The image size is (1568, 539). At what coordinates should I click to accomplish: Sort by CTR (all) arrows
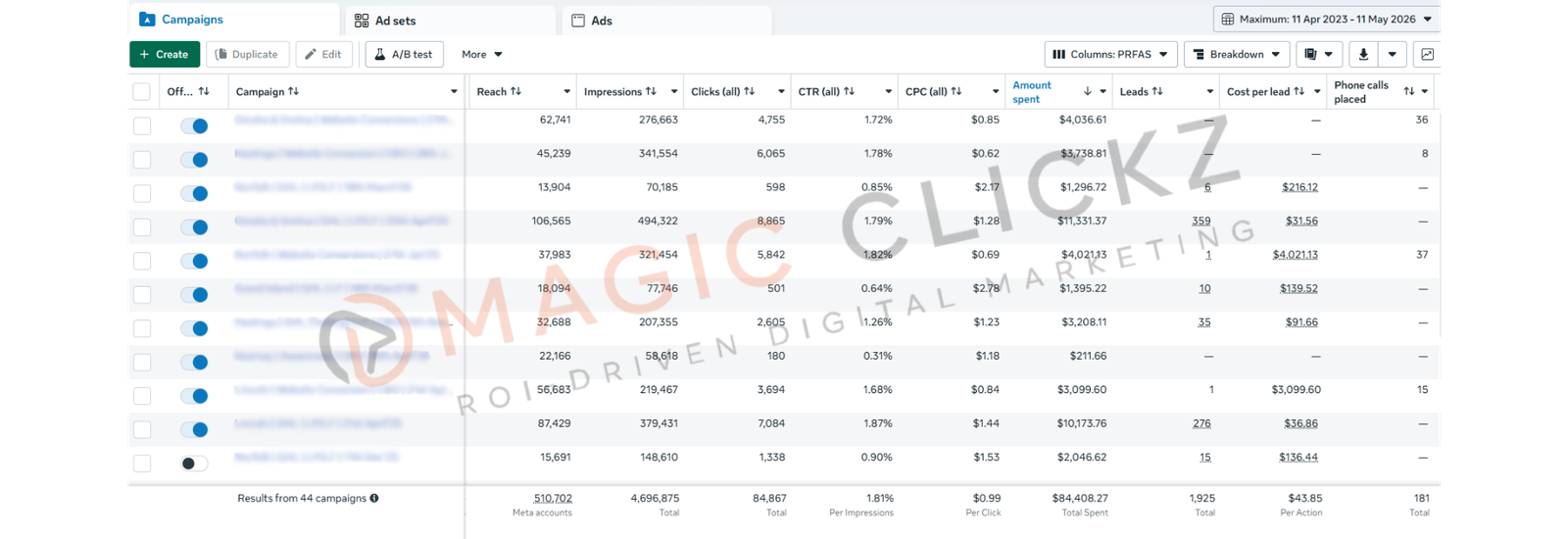coord(849,92)
